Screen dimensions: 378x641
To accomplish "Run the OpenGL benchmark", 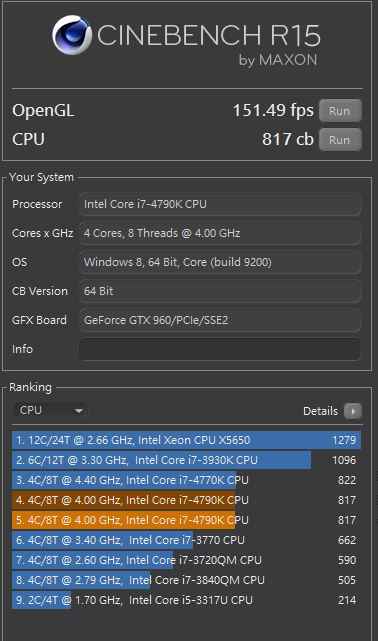I will 340,111.
